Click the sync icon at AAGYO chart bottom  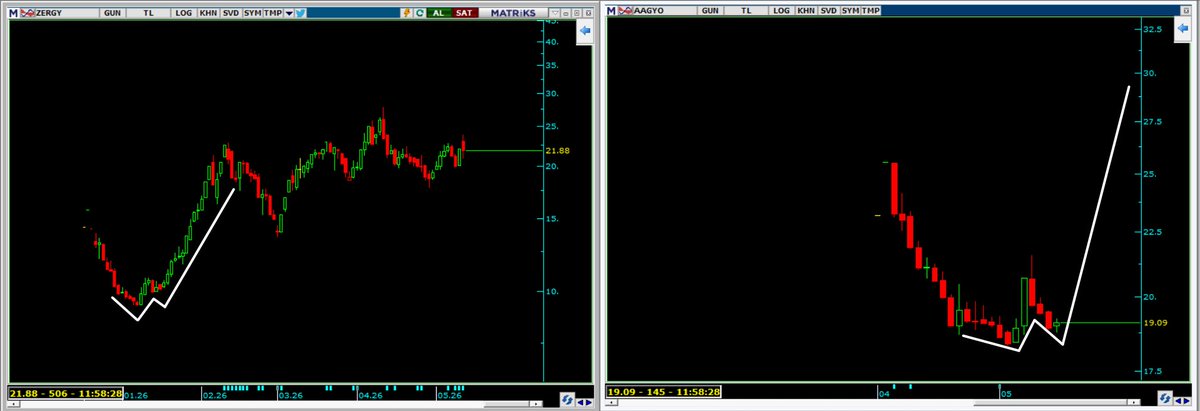coord(1165,398)
